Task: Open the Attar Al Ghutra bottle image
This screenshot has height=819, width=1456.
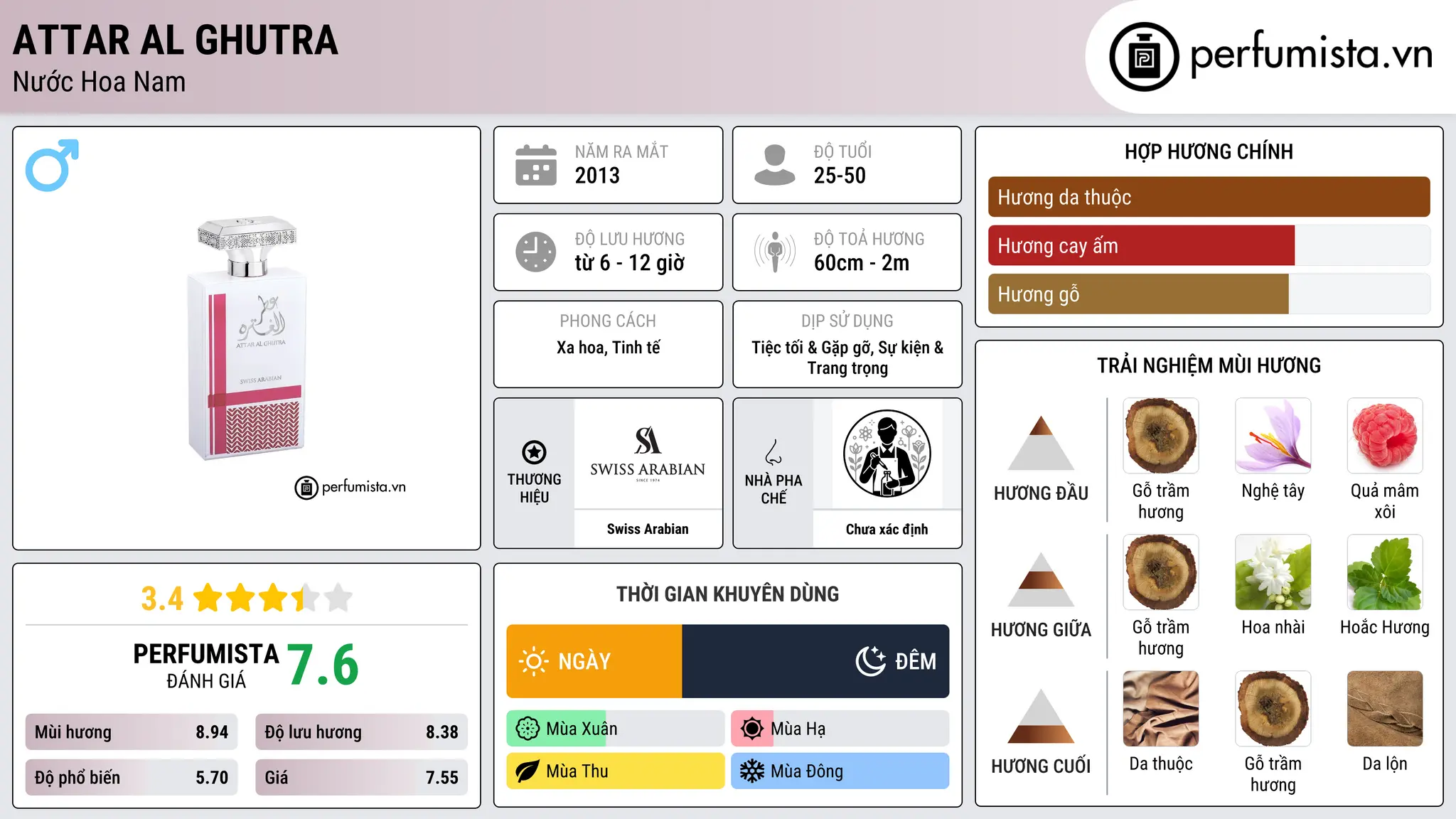Action: 247,338
